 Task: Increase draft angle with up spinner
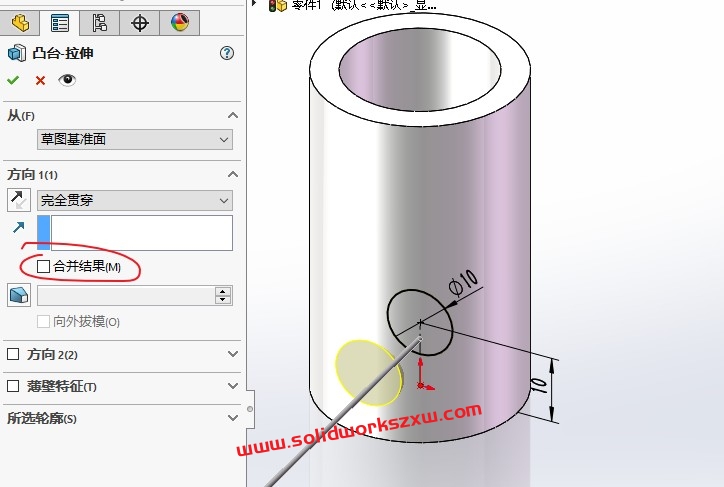(223, 292)
